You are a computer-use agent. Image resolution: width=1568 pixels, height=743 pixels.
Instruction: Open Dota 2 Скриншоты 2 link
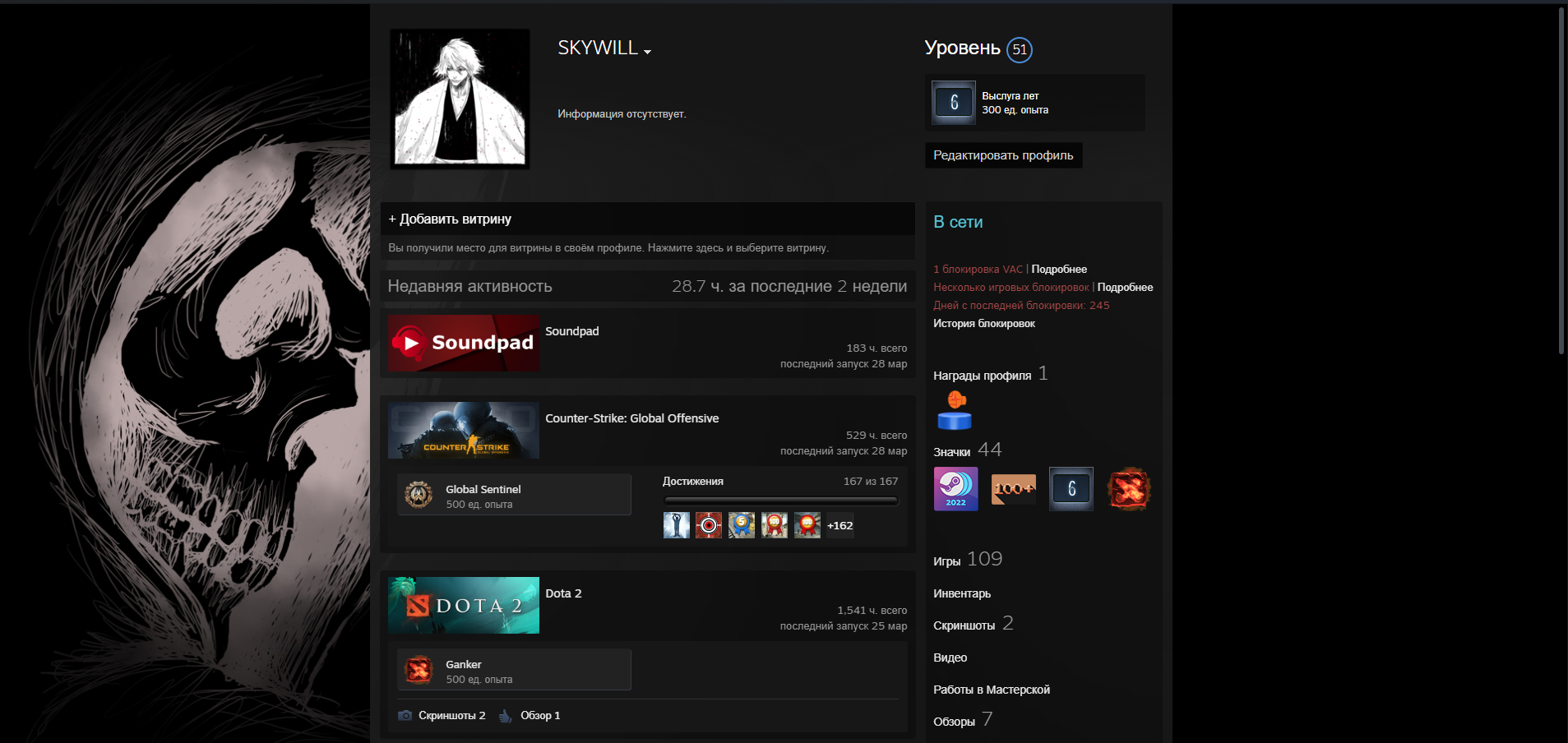point(452,716)
